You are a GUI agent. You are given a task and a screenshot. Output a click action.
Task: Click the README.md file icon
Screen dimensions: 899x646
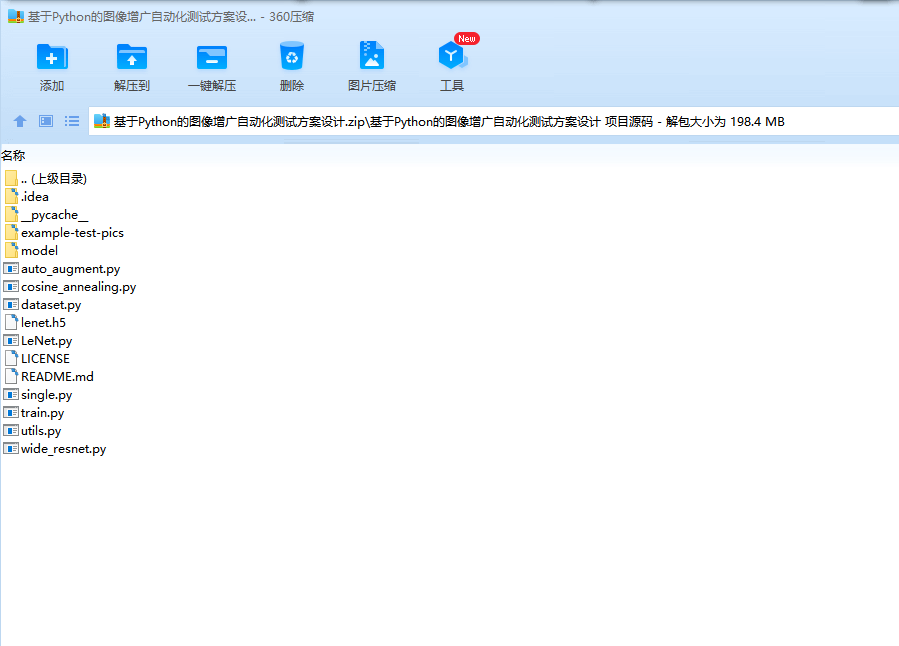(x=11, y=376)
